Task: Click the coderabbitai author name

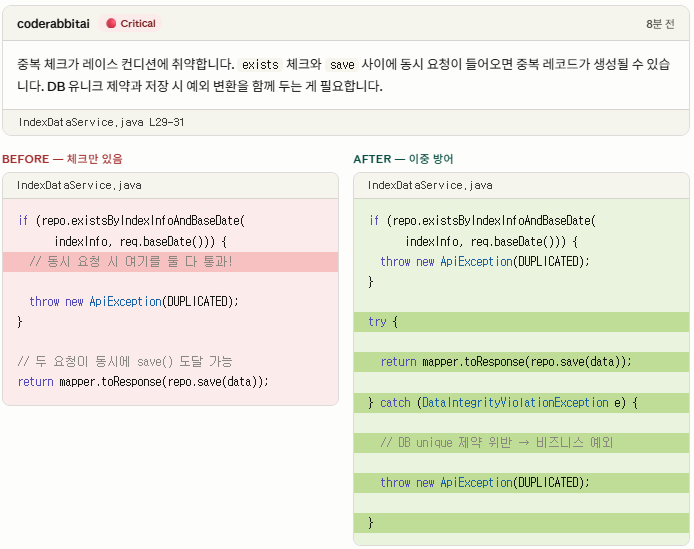Action: click(x=53, y=23)
